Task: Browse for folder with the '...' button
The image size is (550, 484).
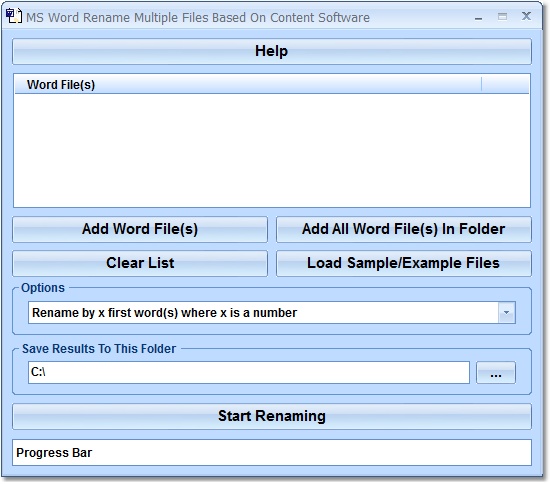Action: pos(496,372)
